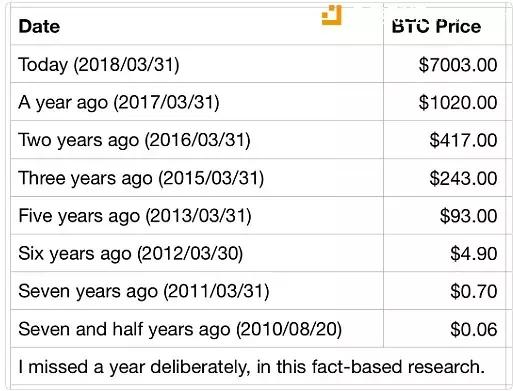This screenshot has width=513, height=391.
Task: Click the $0.70 price value
Action: [474, 292]
